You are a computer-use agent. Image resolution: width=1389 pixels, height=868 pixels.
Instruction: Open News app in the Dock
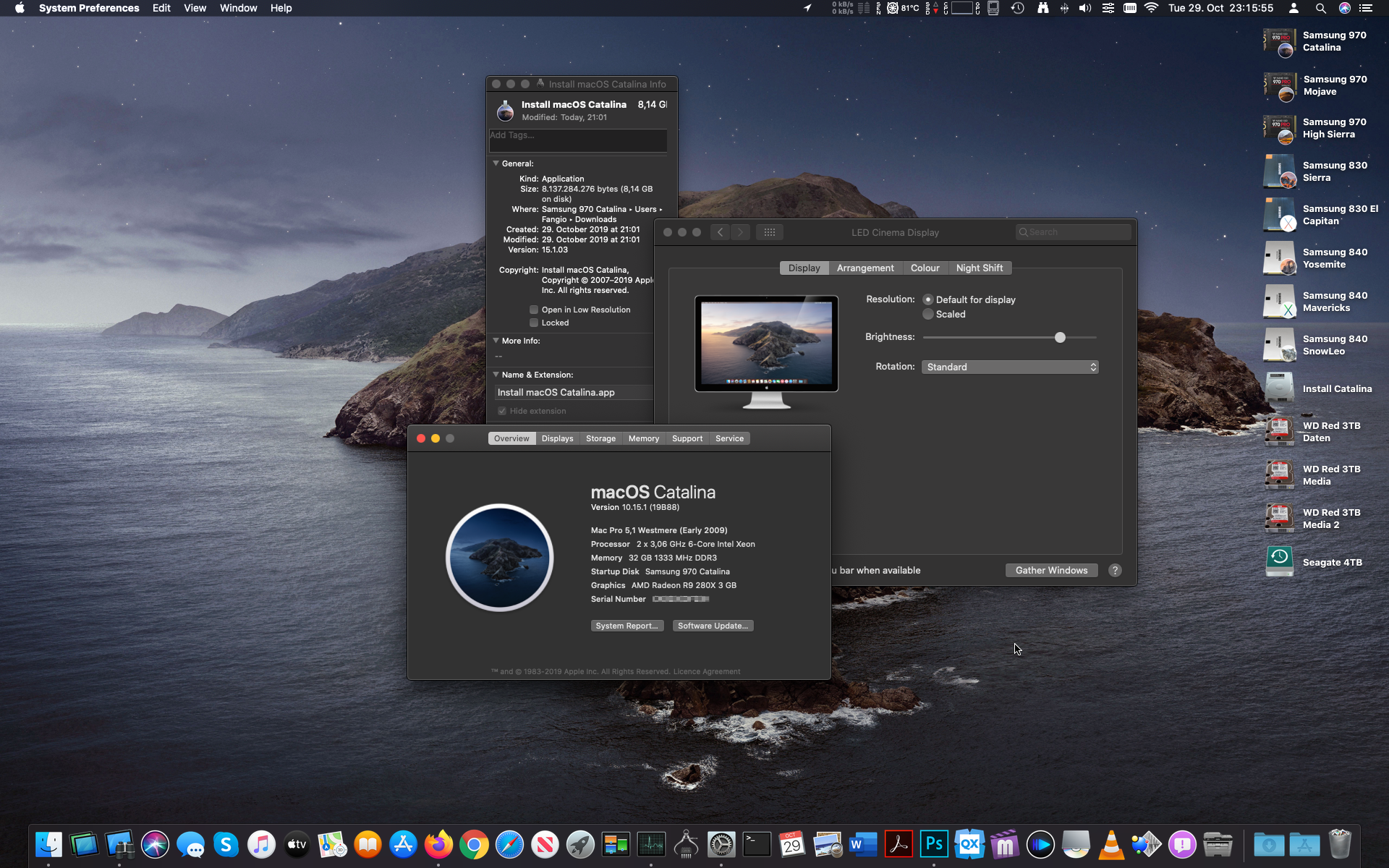point(545,844)
